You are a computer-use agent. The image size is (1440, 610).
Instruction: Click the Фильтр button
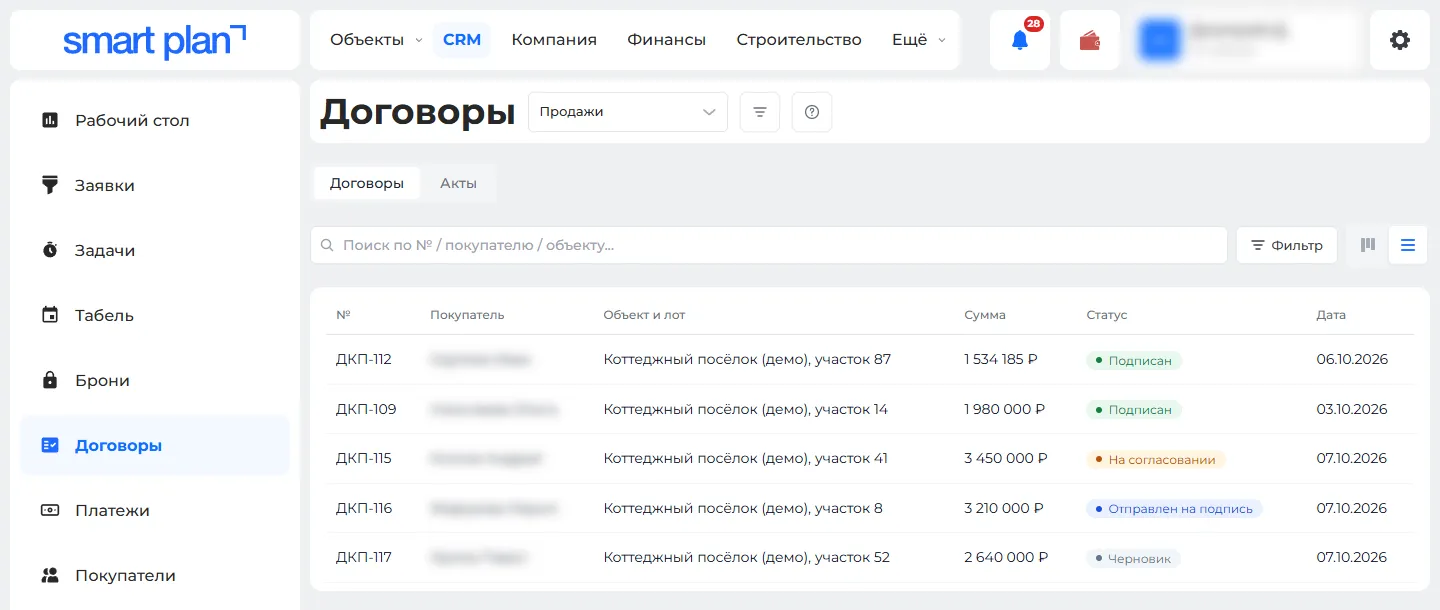[1287, 245]
